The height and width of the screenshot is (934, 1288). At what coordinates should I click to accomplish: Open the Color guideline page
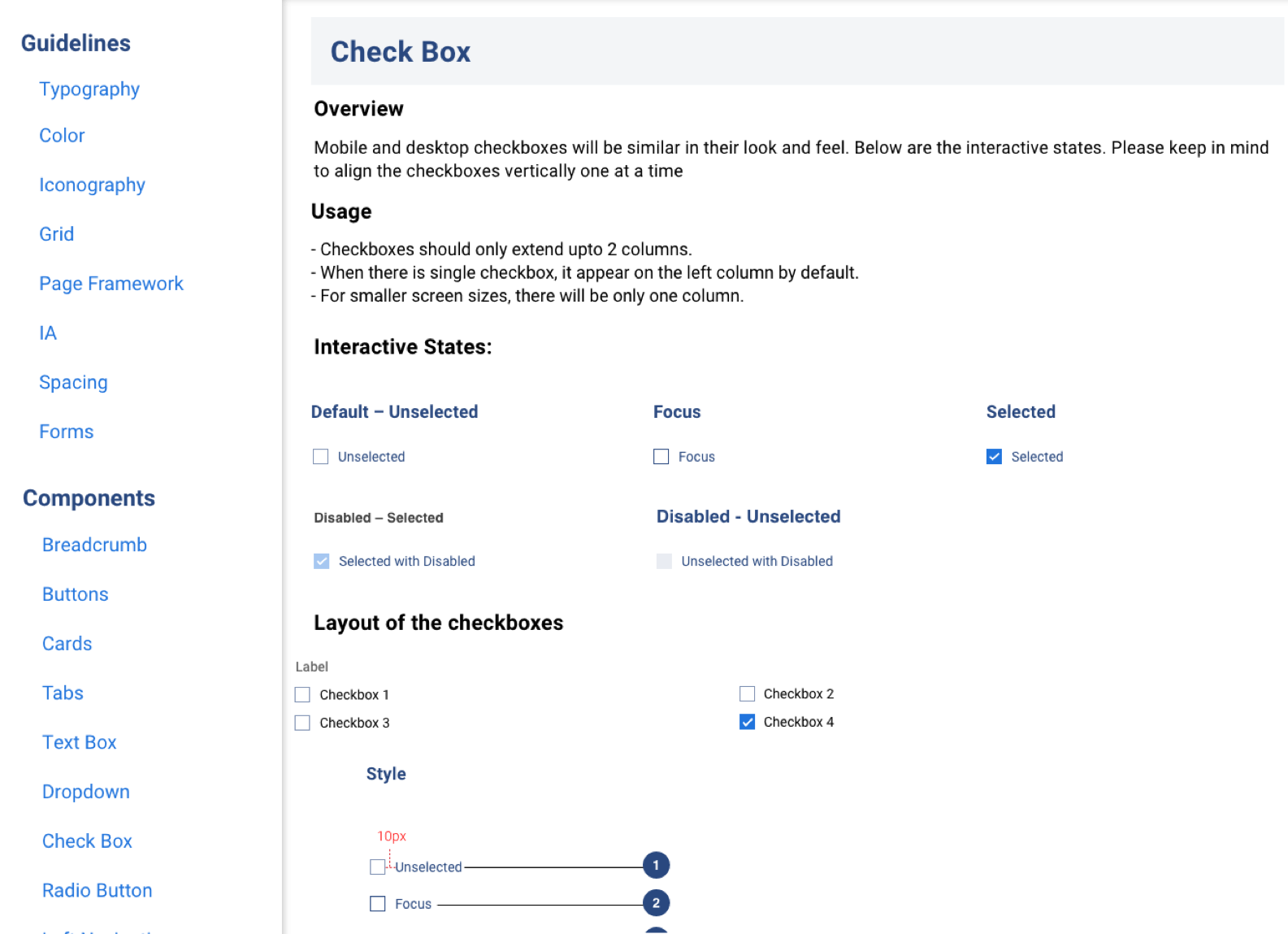(x=62, y=136)
